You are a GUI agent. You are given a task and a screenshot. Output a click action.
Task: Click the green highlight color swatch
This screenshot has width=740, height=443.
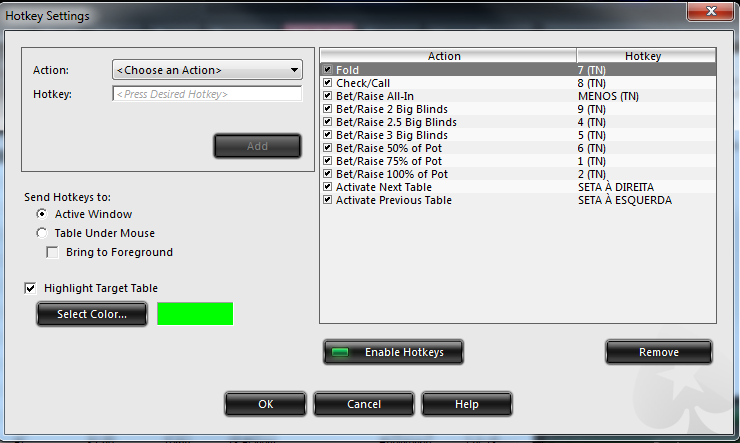click(195, 314)
